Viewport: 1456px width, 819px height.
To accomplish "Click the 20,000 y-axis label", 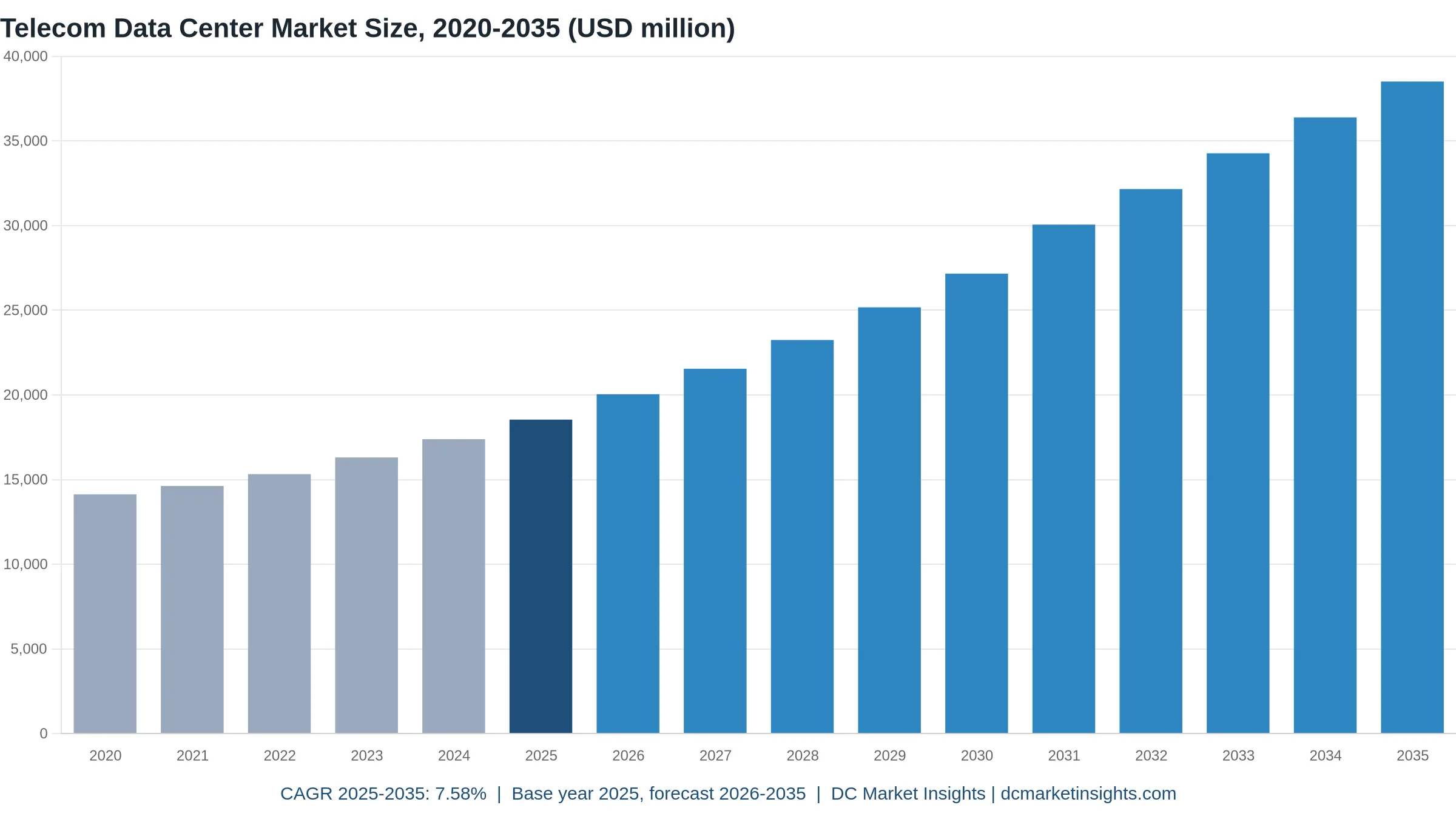I will [25, 395].
